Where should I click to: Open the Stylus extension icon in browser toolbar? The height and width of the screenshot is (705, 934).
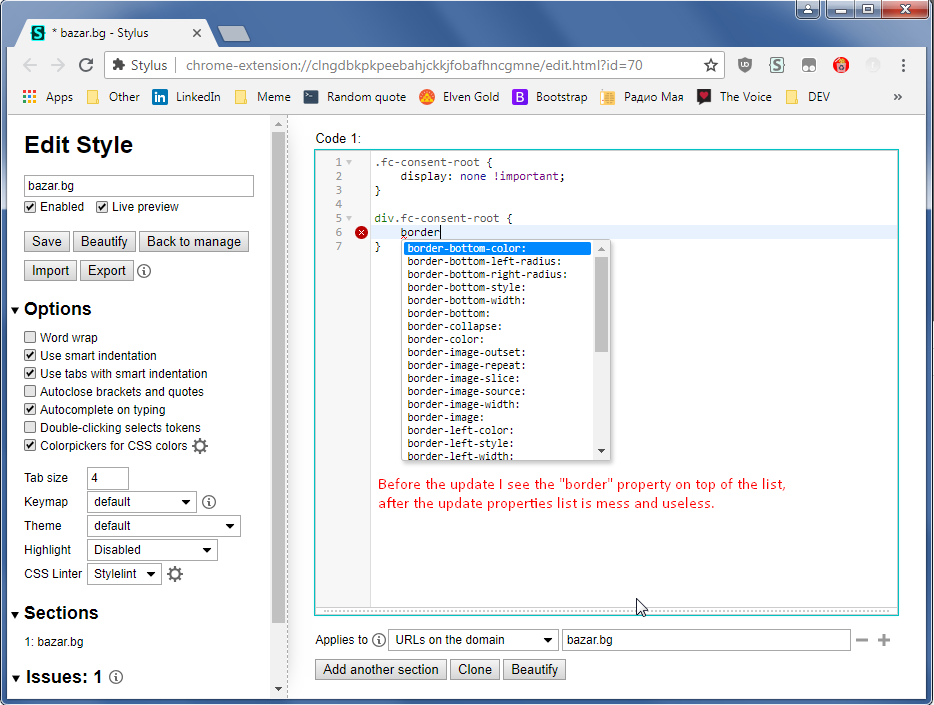point(777,64)
